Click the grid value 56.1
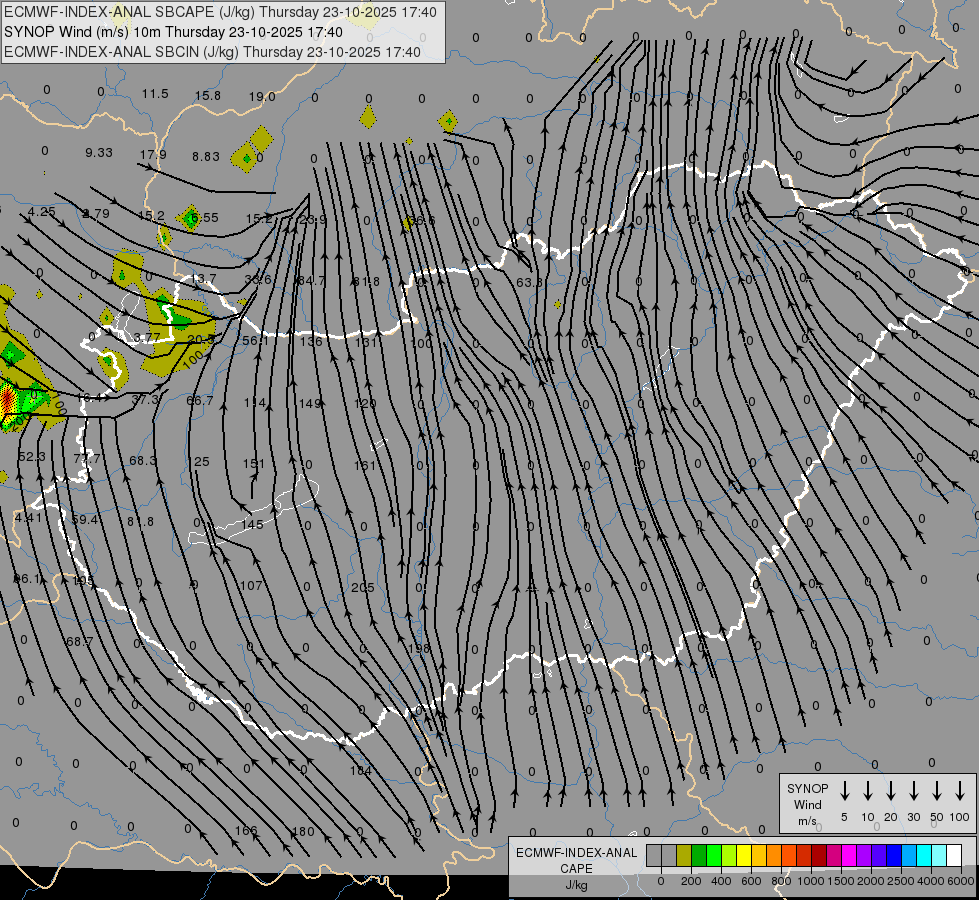This screenshot has width=979, height=900. 255,341
